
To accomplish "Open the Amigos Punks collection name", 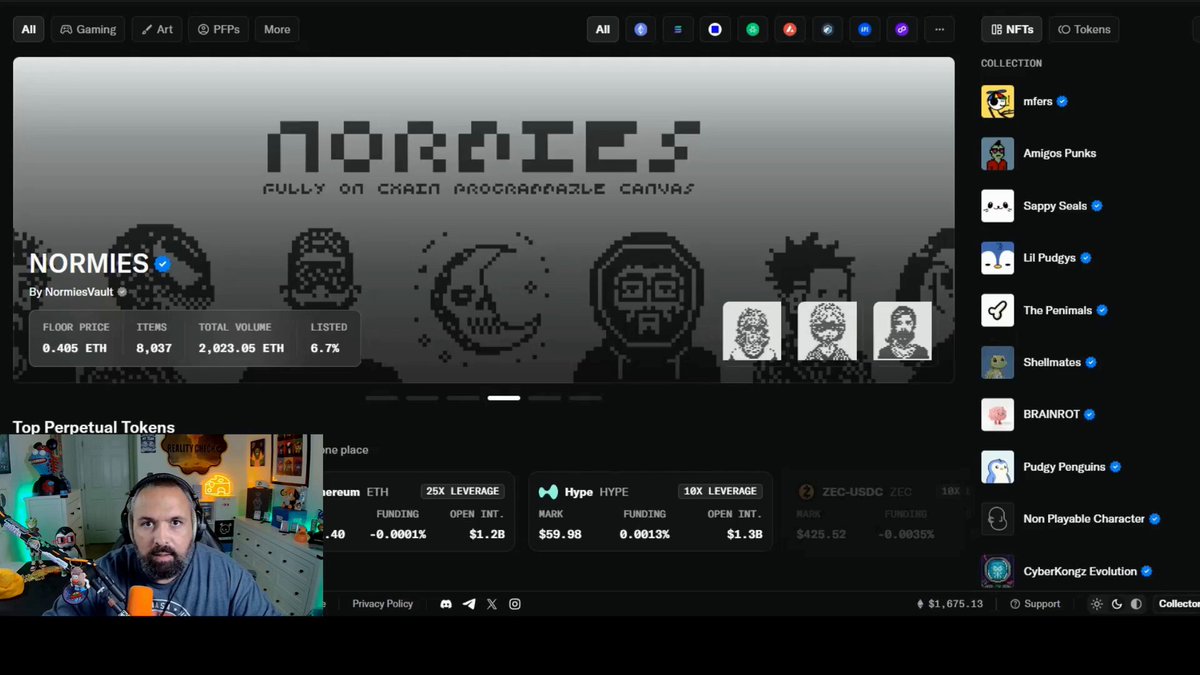I will 1060,153.
